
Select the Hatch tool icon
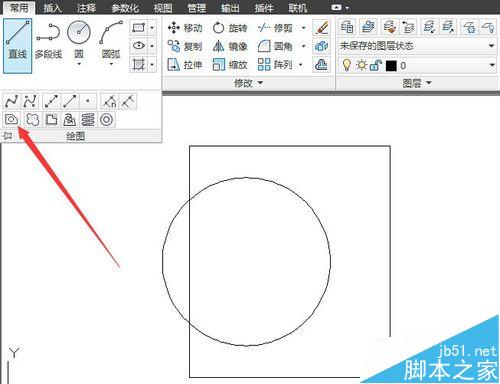(138, 64)
